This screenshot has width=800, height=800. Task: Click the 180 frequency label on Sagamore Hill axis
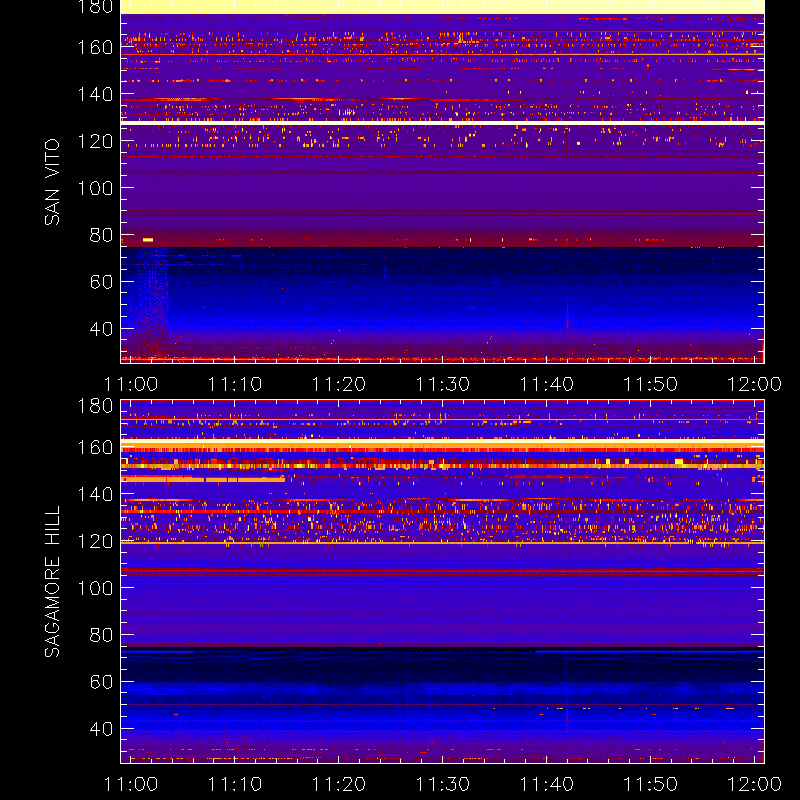click(95, 406)
